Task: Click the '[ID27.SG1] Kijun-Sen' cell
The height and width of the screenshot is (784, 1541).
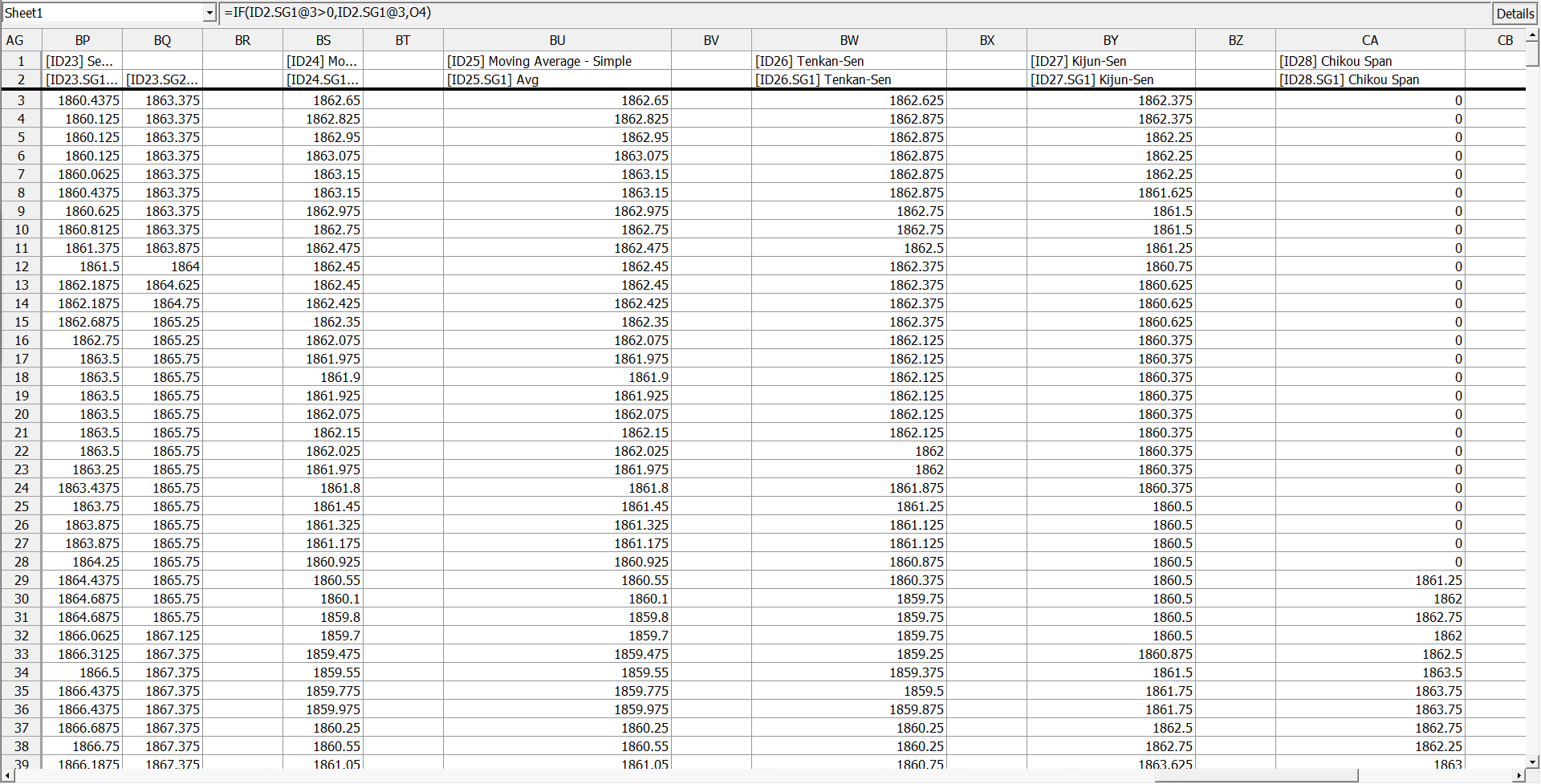Action: click(1111, 79)
